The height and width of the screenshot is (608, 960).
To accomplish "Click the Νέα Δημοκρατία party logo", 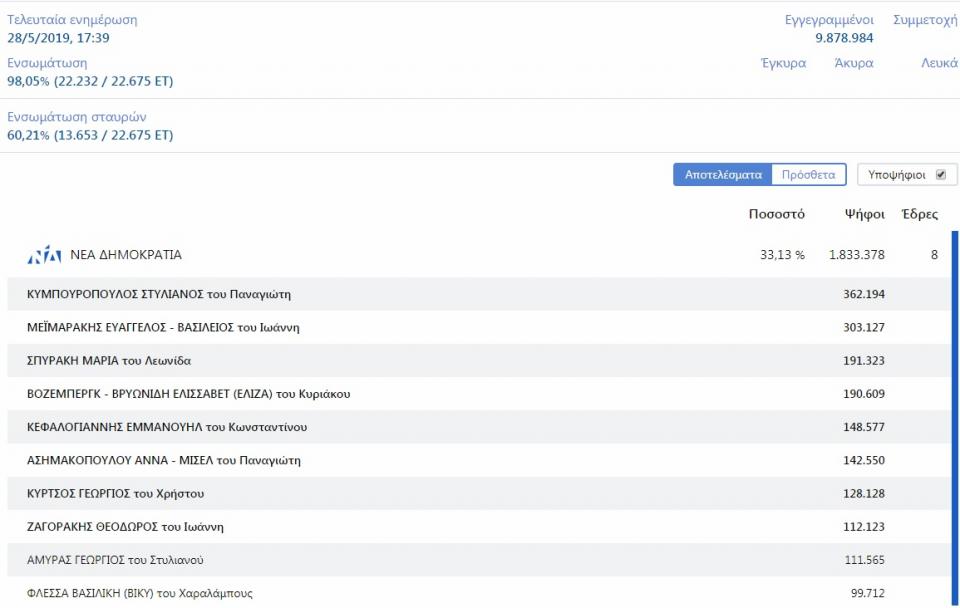I will 44,255.
